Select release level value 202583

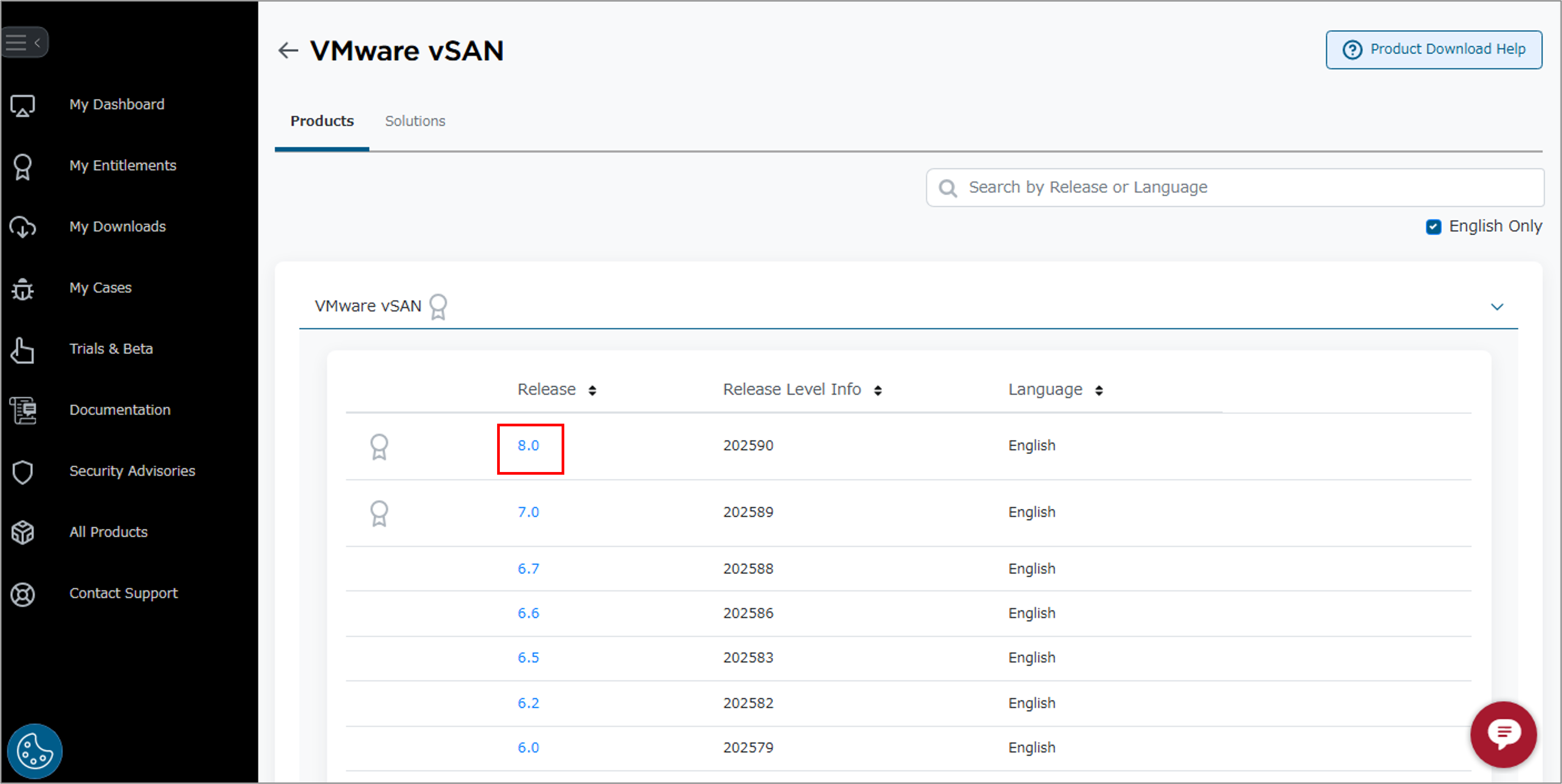click(748, 658)
